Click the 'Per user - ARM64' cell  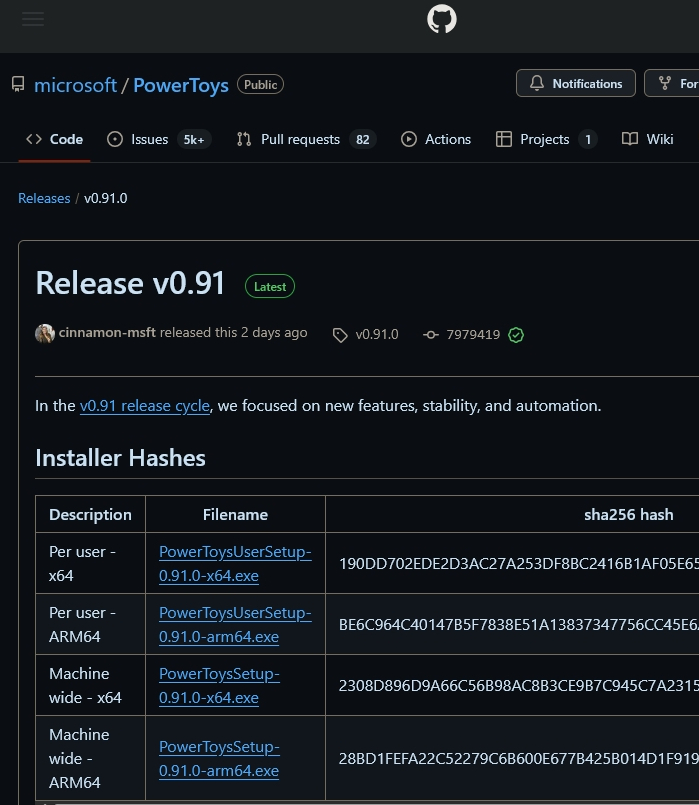click(x=90, y=624)
